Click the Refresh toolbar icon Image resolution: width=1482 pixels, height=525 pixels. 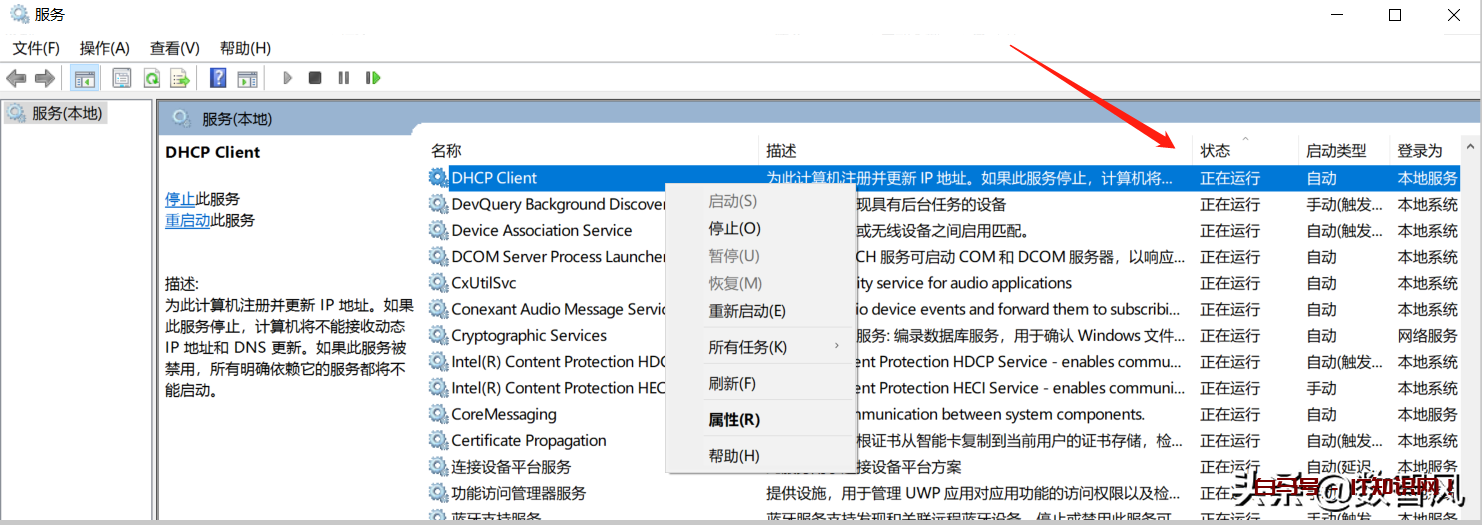pos(151,78)
